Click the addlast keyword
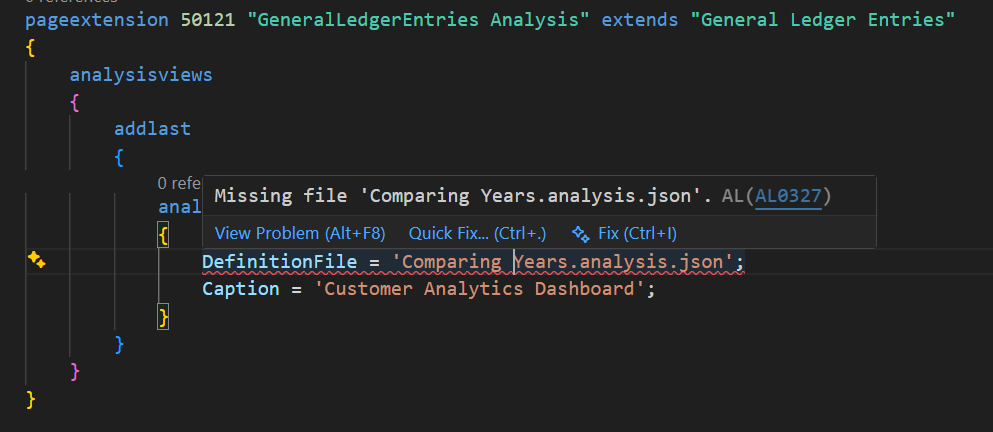The width and height of the screenshot is (993, 432). 152,129
